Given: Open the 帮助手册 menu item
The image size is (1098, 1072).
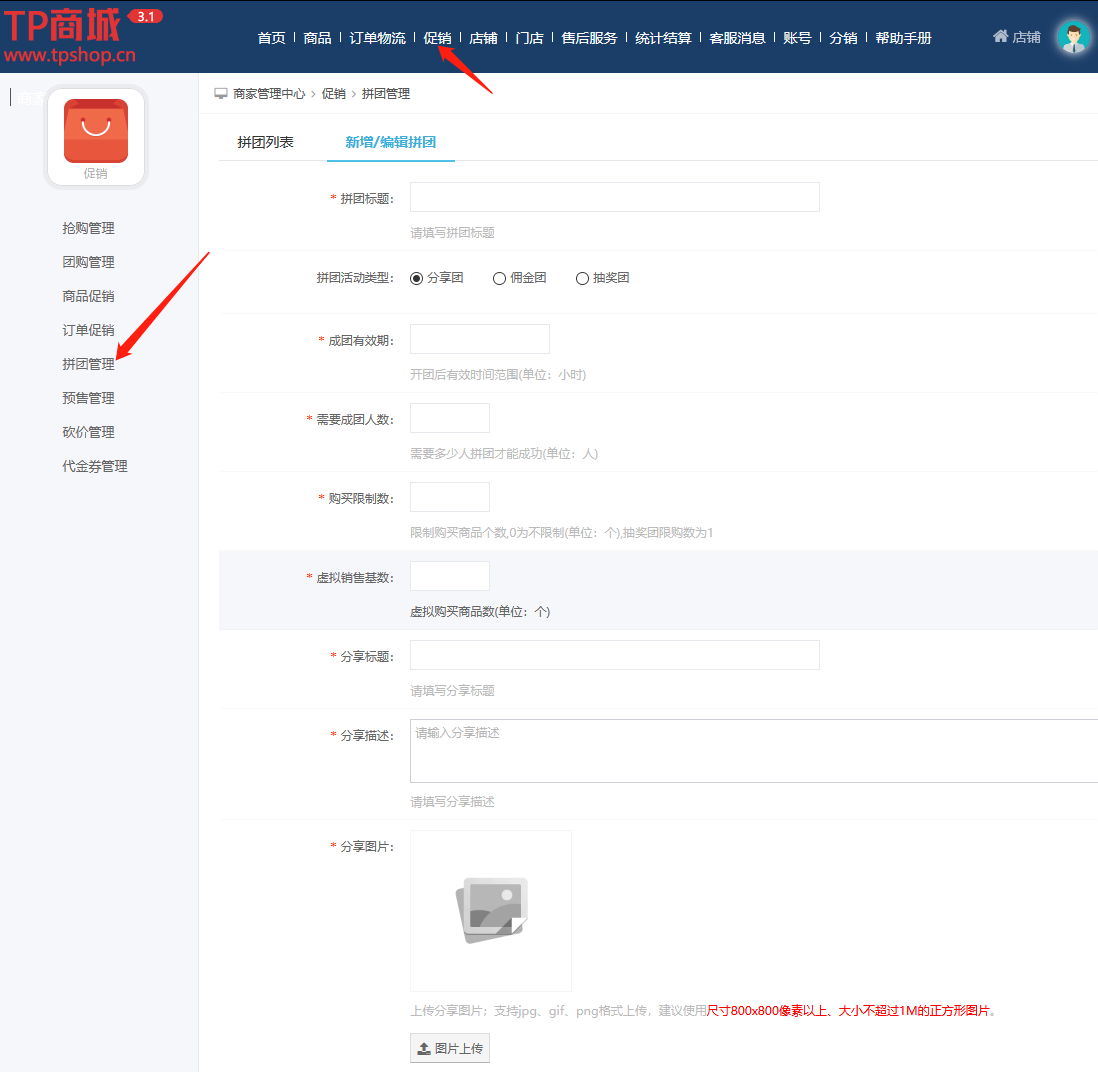Looking at the screenshot, I should tap(903, 38).
